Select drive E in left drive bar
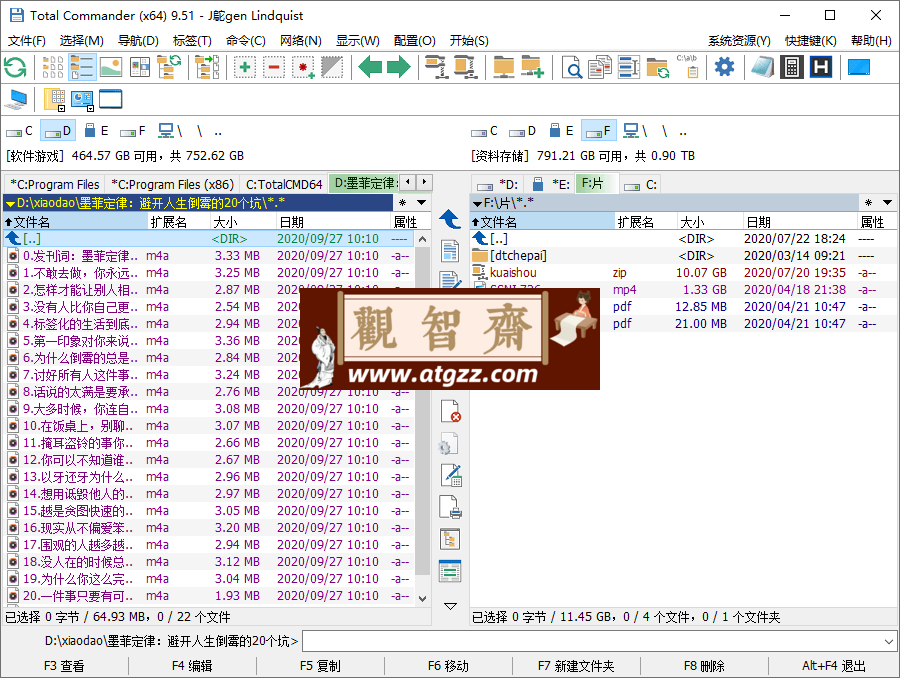 96,131
